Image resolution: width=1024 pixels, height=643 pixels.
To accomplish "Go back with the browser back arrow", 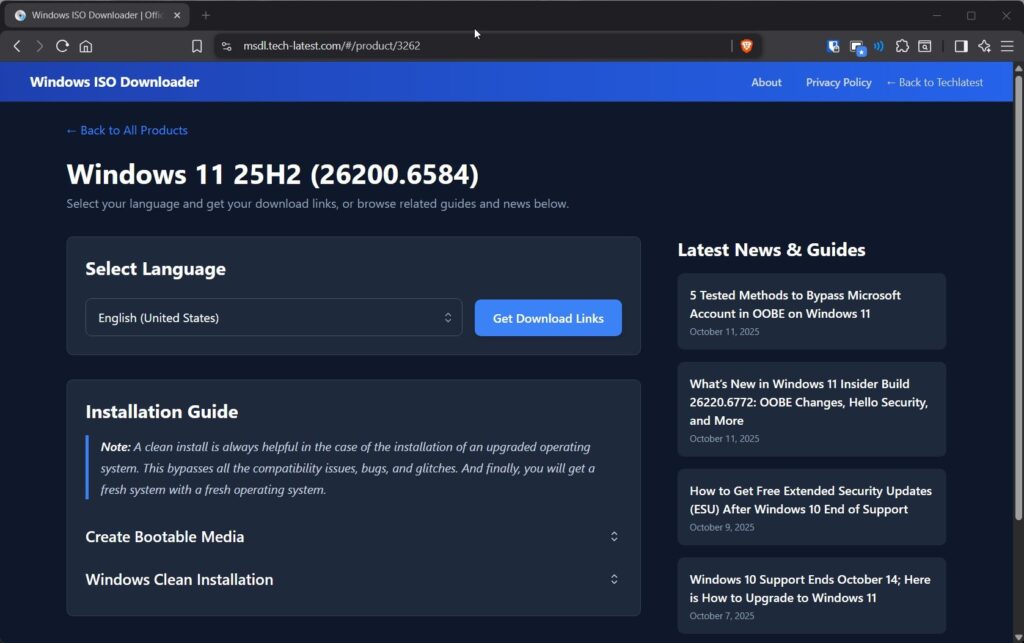I will [x=17, y=46].
